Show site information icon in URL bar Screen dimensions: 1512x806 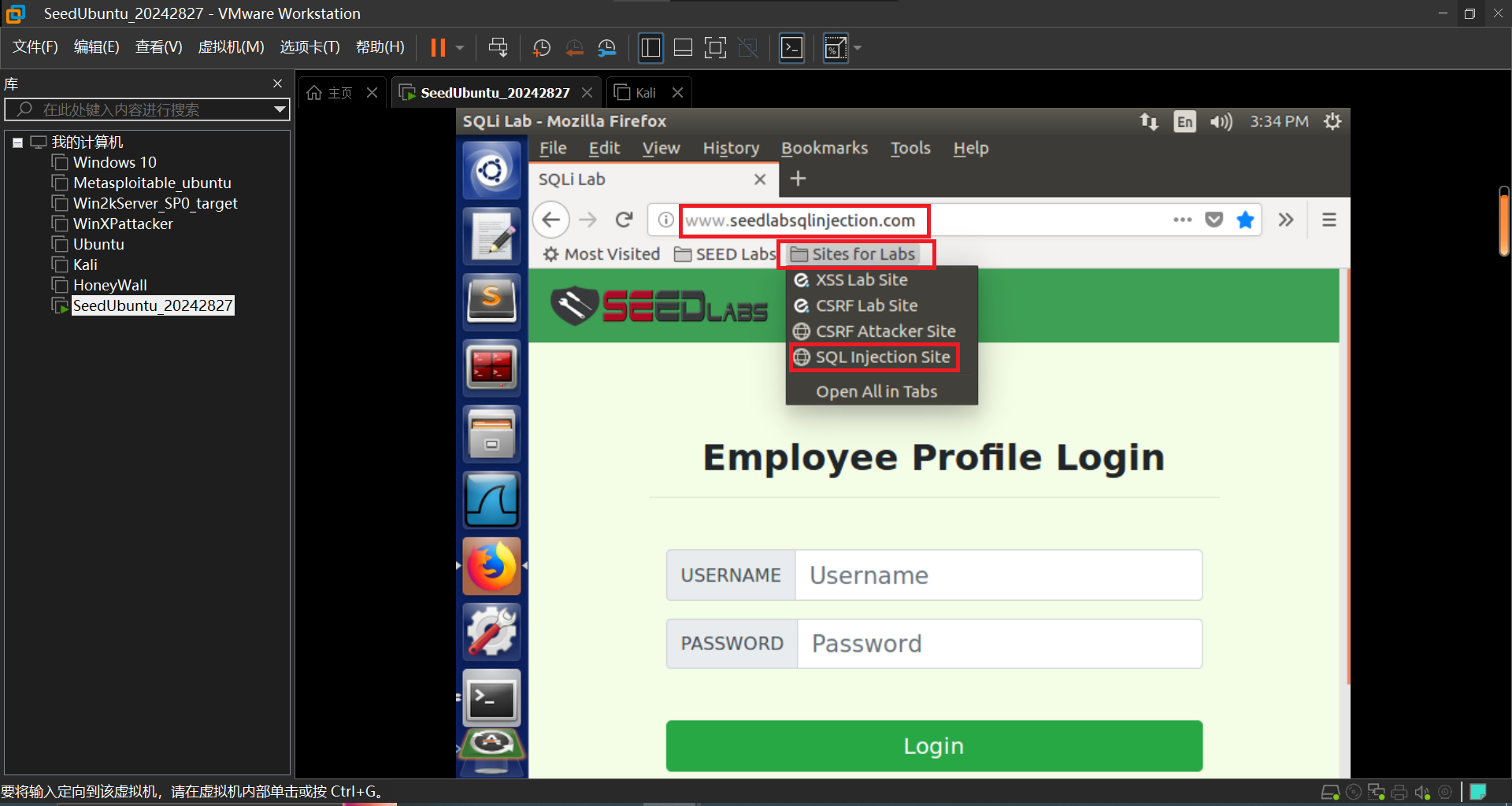665,220
